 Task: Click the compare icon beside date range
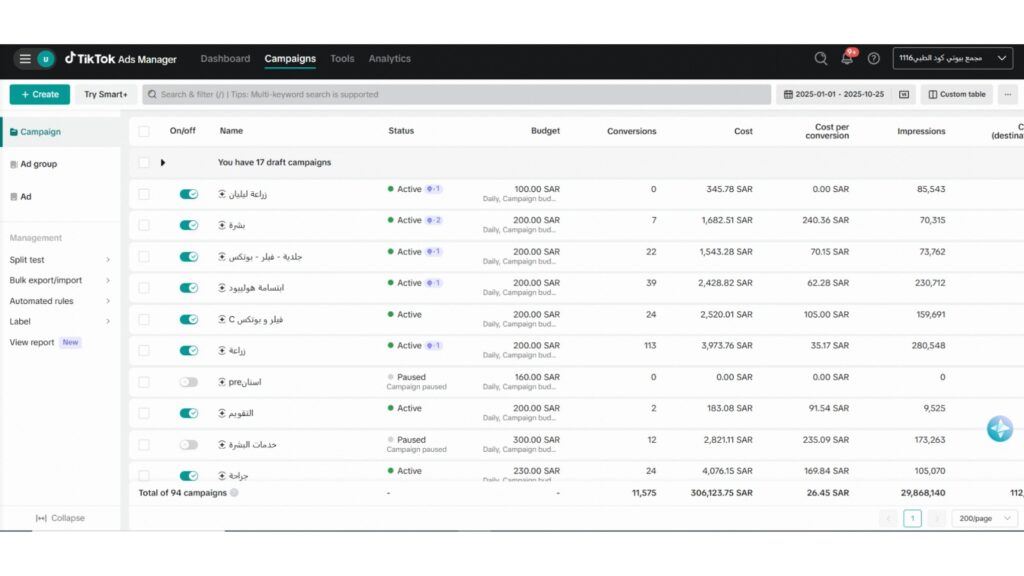(904, 95)
